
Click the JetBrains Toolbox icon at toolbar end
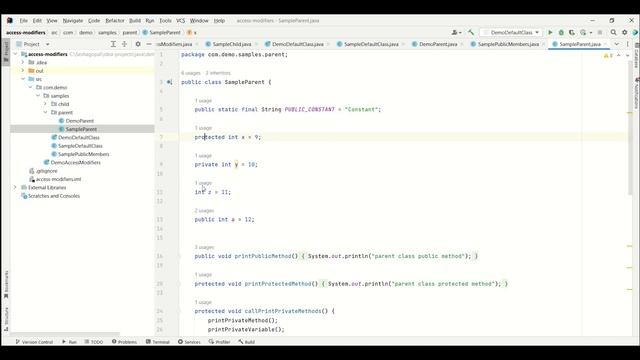coord(635,32)
